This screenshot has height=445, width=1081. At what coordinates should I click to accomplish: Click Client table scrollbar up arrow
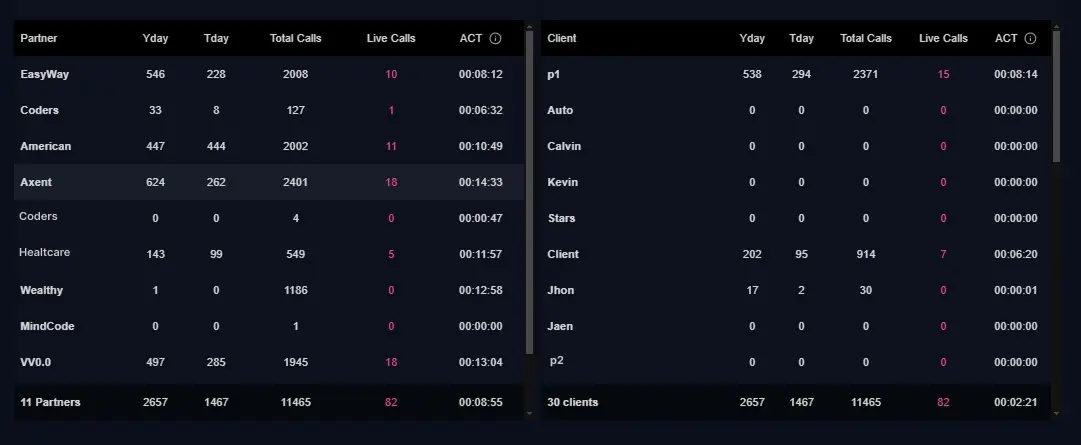tap(1056, 28)
